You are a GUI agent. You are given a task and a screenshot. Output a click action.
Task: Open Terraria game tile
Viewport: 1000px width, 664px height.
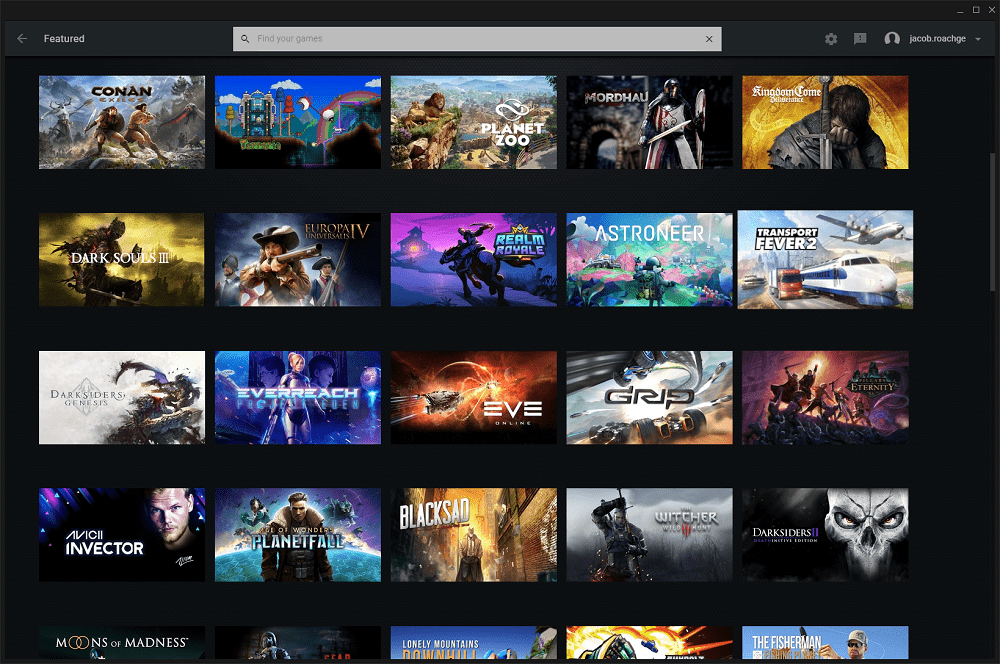pyautogui.click(x=298, y=122)
